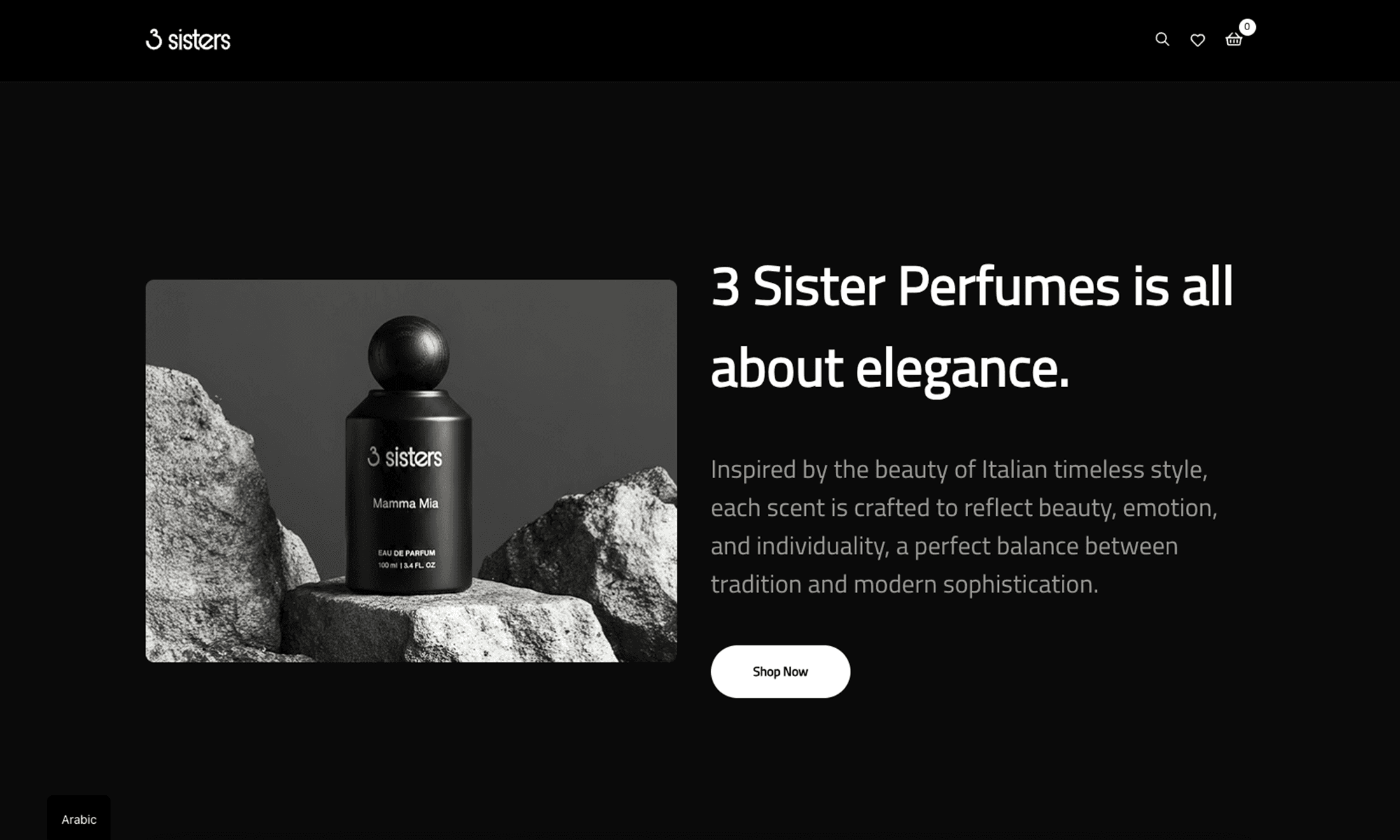This screenshot has height=840, width=1400.
Task: Switch language with the Arabic button
Action: tap(78, 819)
